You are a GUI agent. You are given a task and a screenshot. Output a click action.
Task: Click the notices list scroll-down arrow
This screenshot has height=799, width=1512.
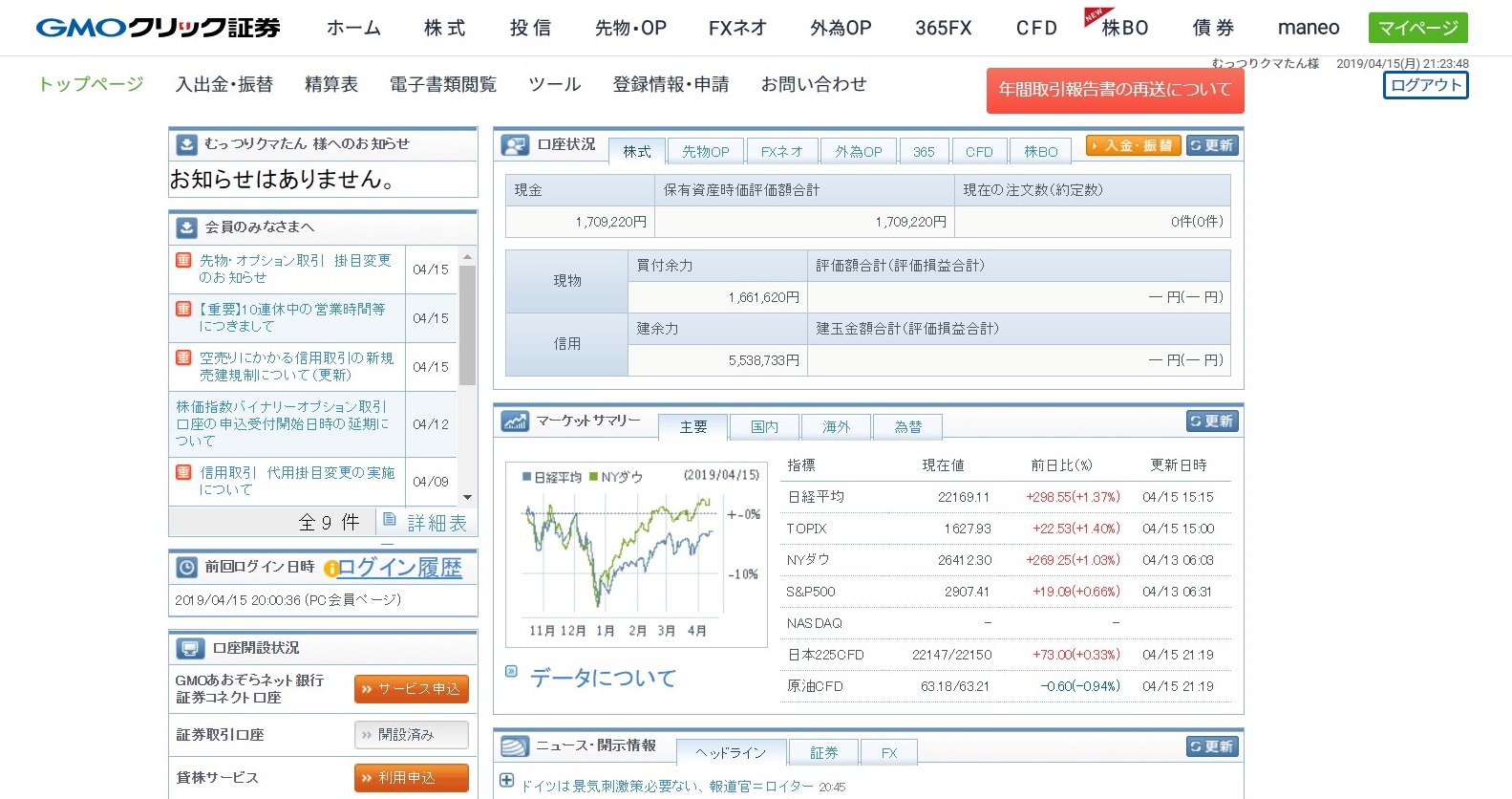pyautogui.click(x=467, y=497)
